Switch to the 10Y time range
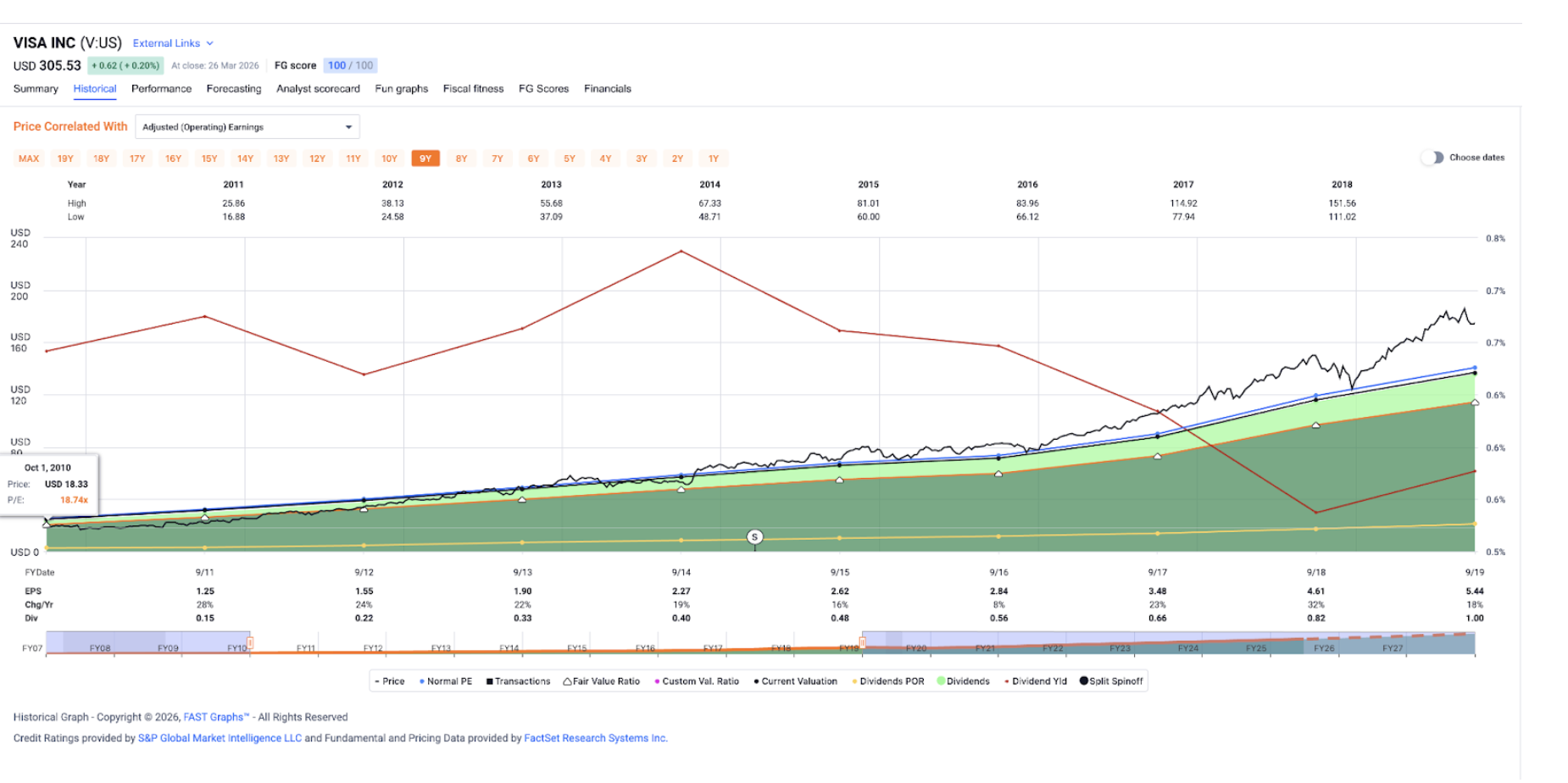Screen dimensions: 1568x783 [x=389, y=158]
